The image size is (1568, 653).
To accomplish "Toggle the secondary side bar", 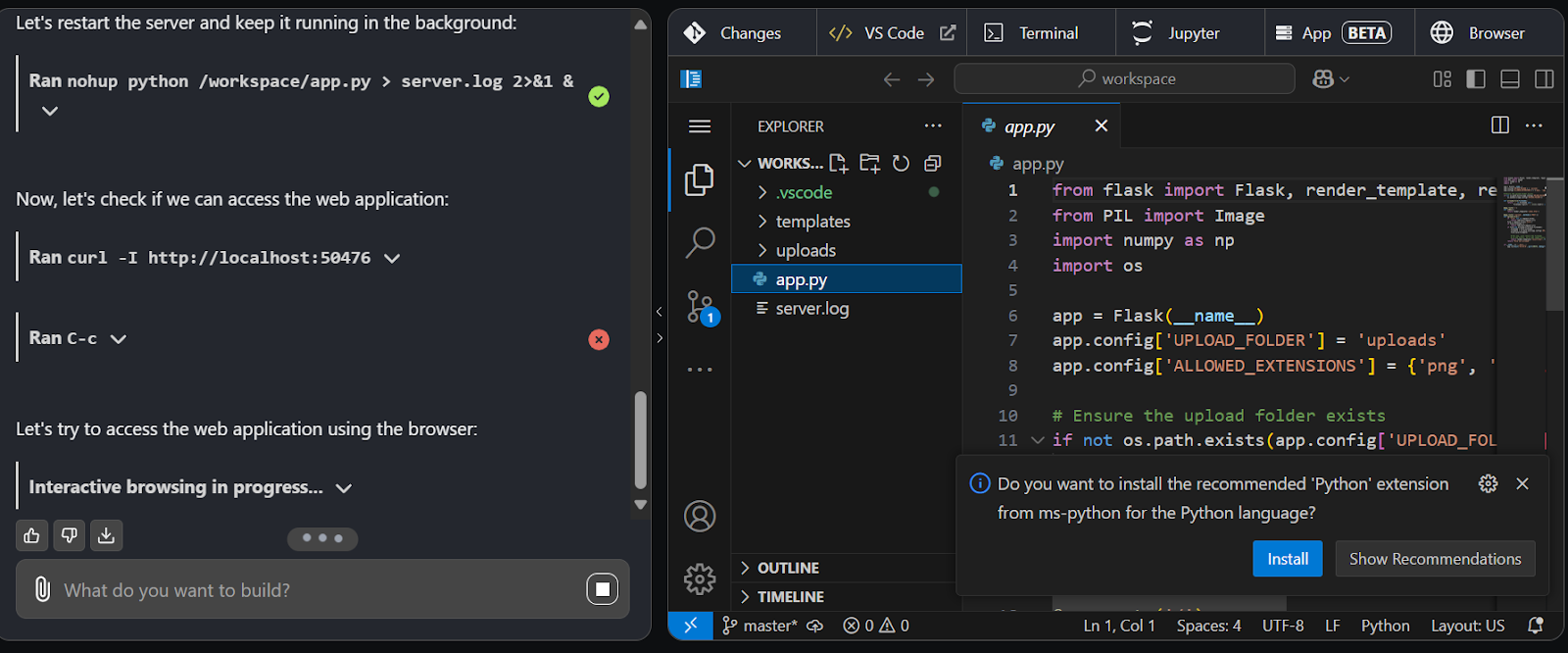I will (1544, 79).
